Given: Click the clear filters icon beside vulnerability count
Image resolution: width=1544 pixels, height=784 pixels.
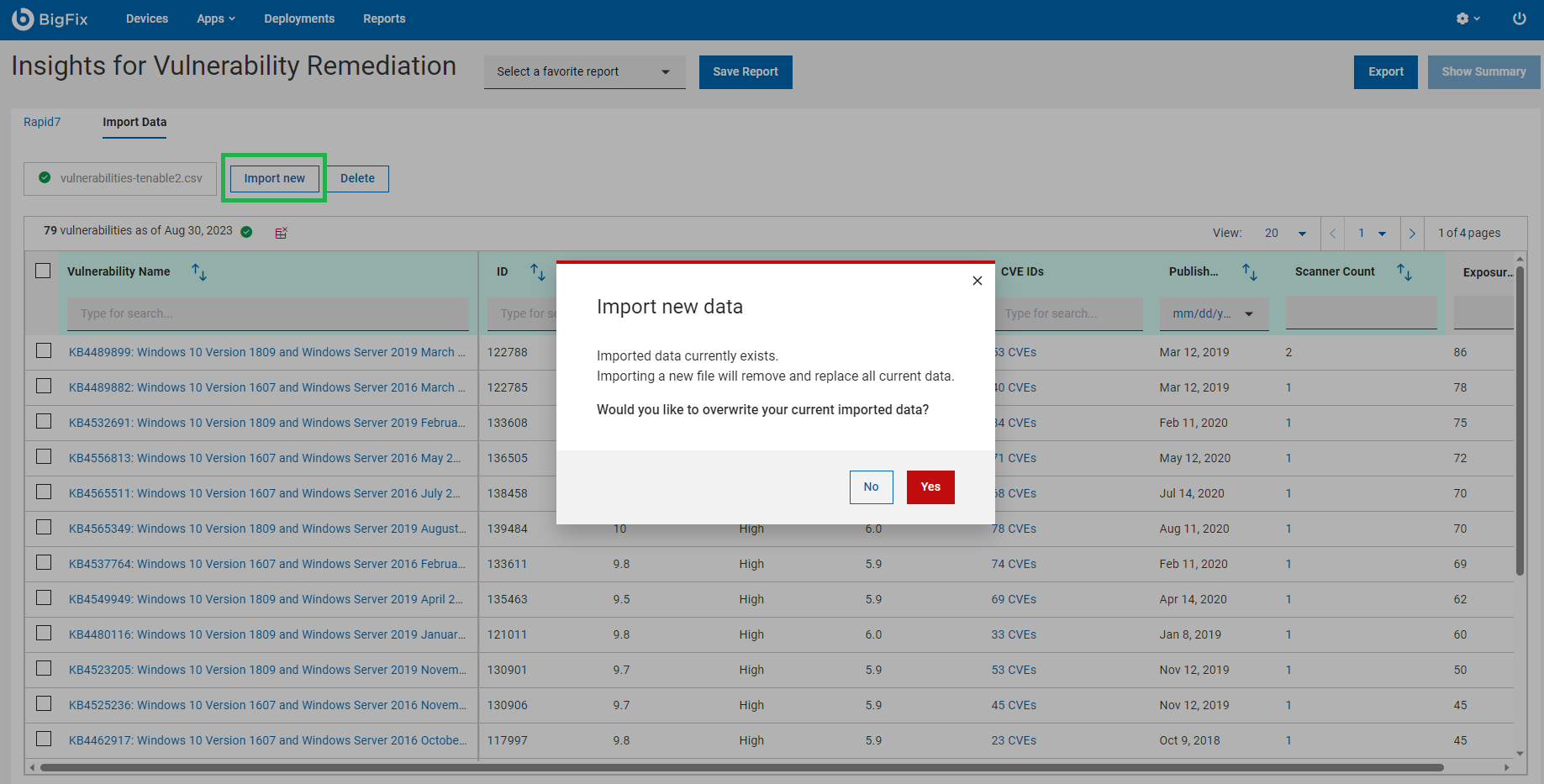Looking at the screenshot, I should coord(281,233).
